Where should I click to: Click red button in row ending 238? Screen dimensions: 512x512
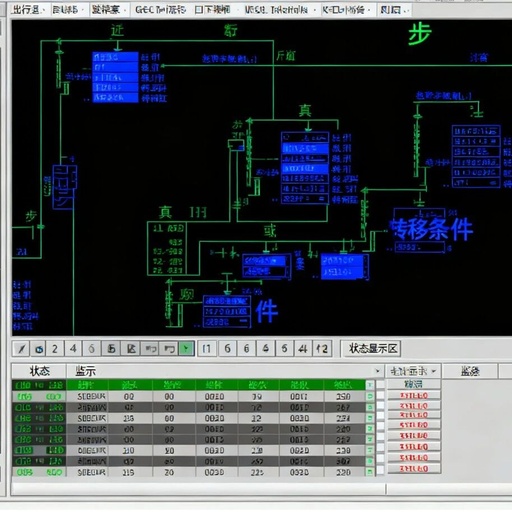click(x=414, y=447)
